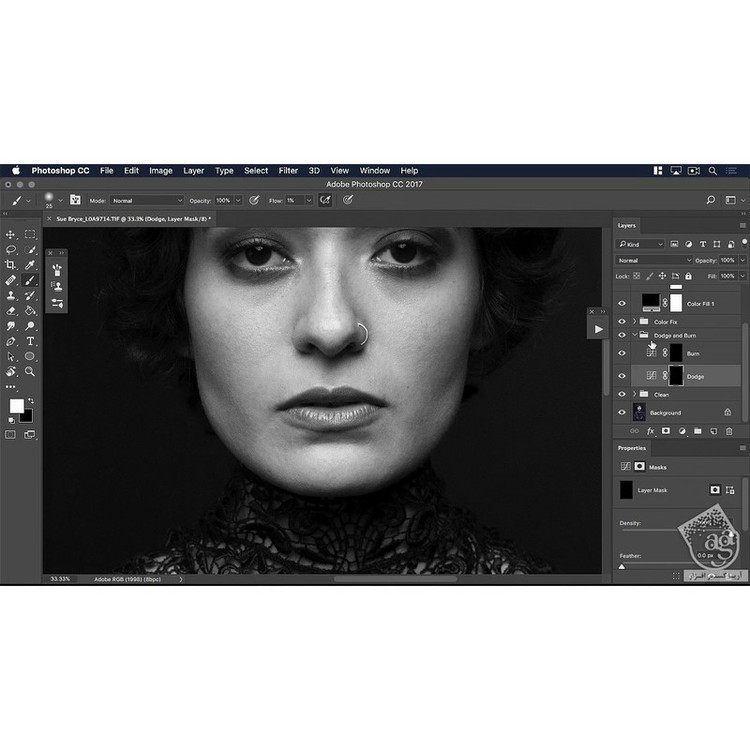Open the Image menu
Image resolution: width=750 pixels, height=750 pixels.
160,171
